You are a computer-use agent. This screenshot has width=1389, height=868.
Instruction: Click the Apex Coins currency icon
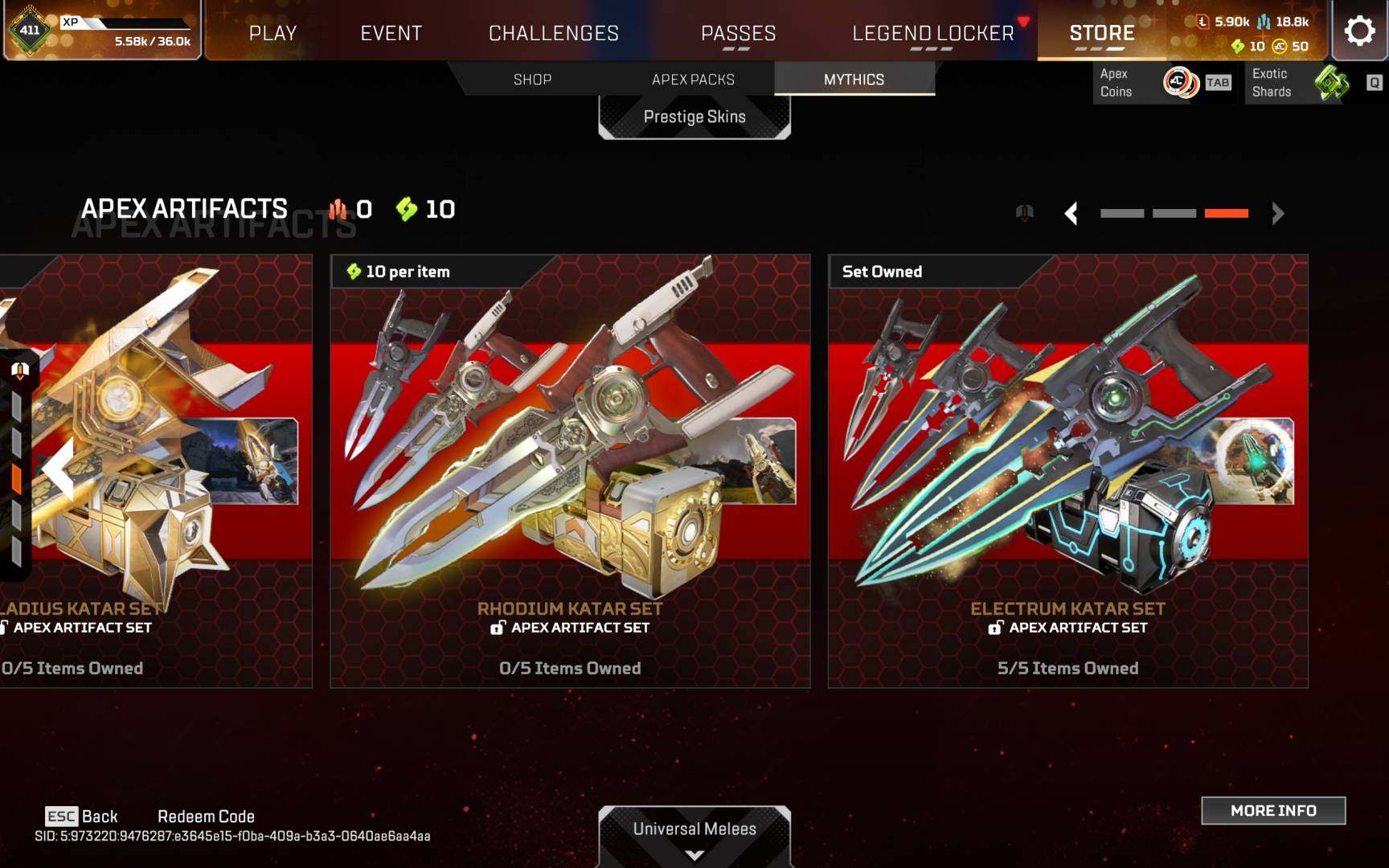[1180, 82]
